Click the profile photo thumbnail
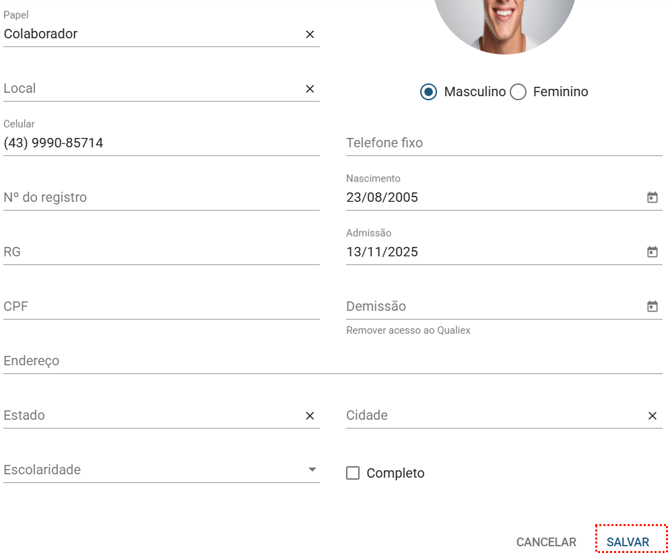This screenshot has width=670, height=553. point(504,22)
